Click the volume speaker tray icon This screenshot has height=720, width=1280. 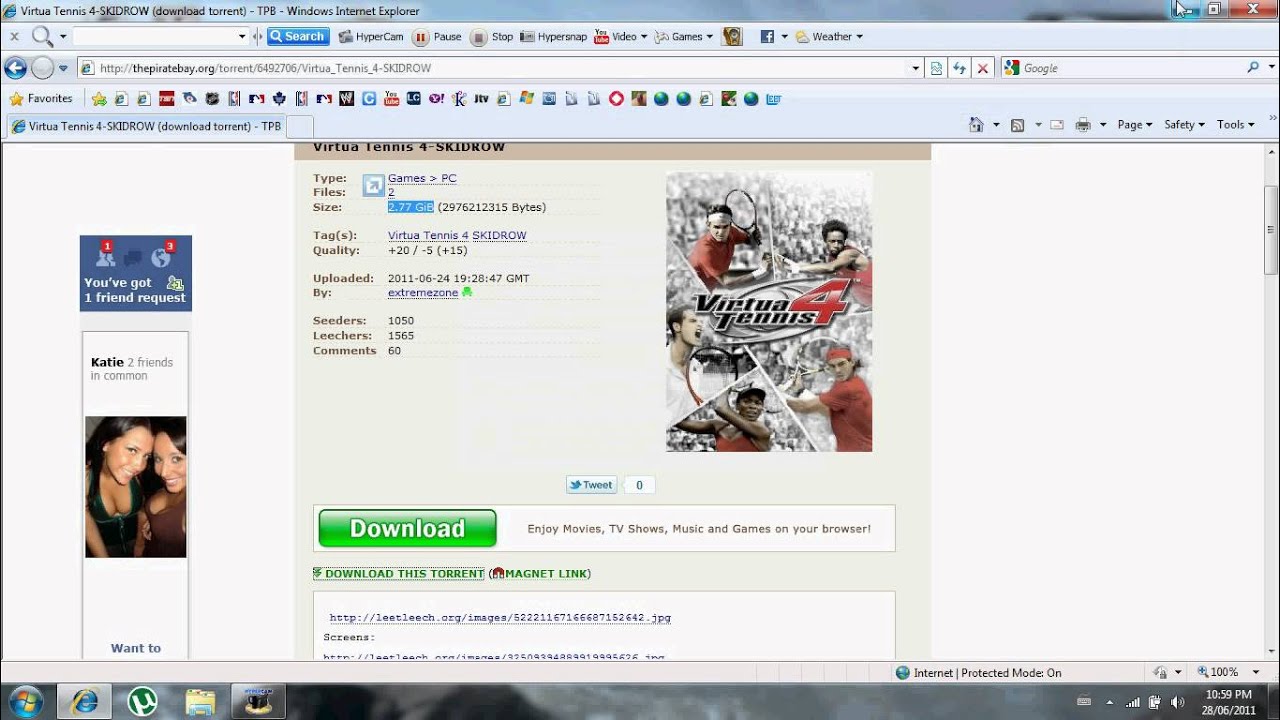1177,702
